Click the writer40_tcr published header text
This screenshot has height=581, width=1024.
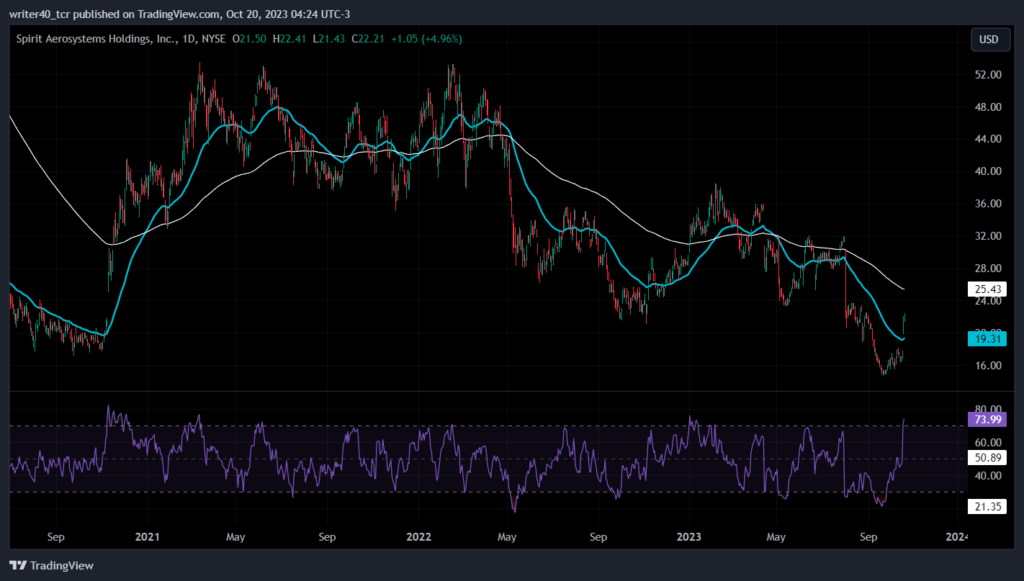(180, 14)
